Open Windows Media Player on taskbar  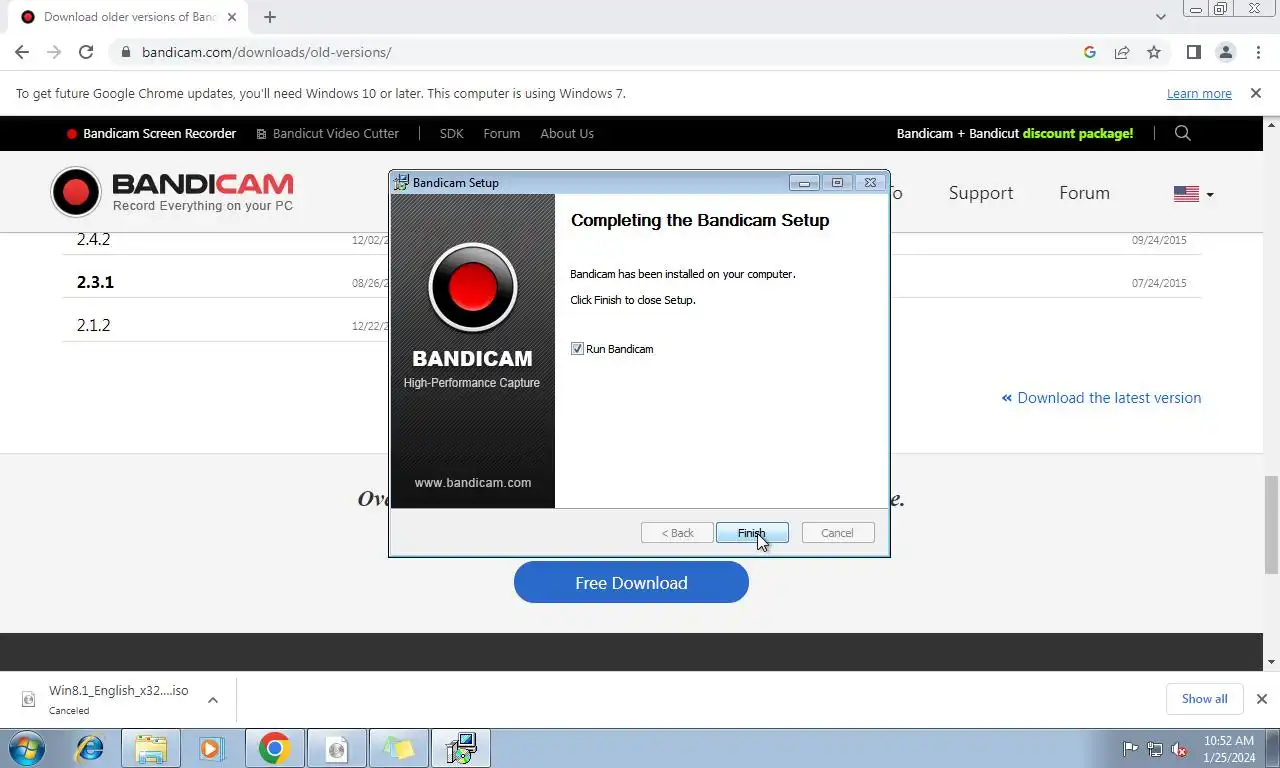(x=211, y=748)
